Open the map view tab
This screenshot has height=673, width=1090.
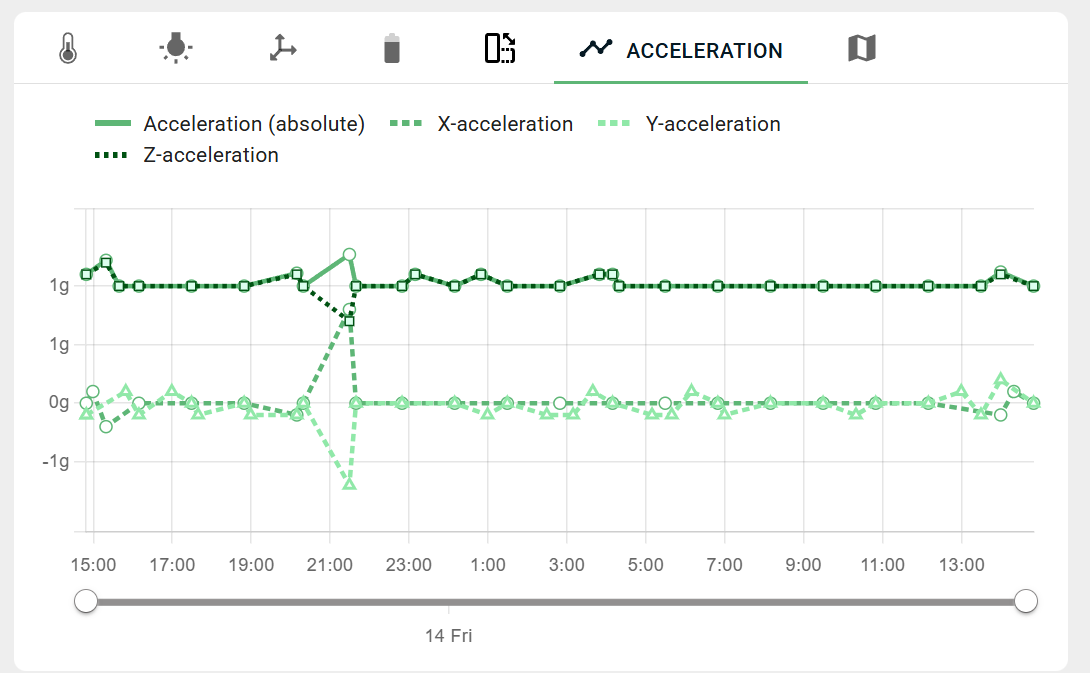[862, 47]
